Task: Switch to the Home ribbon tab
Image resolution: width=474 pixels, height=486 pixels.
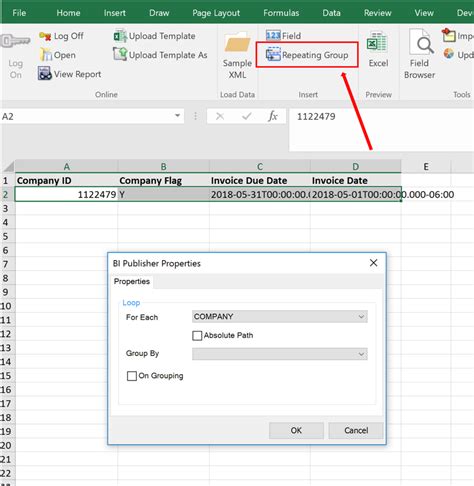Action: click(68, 13)
